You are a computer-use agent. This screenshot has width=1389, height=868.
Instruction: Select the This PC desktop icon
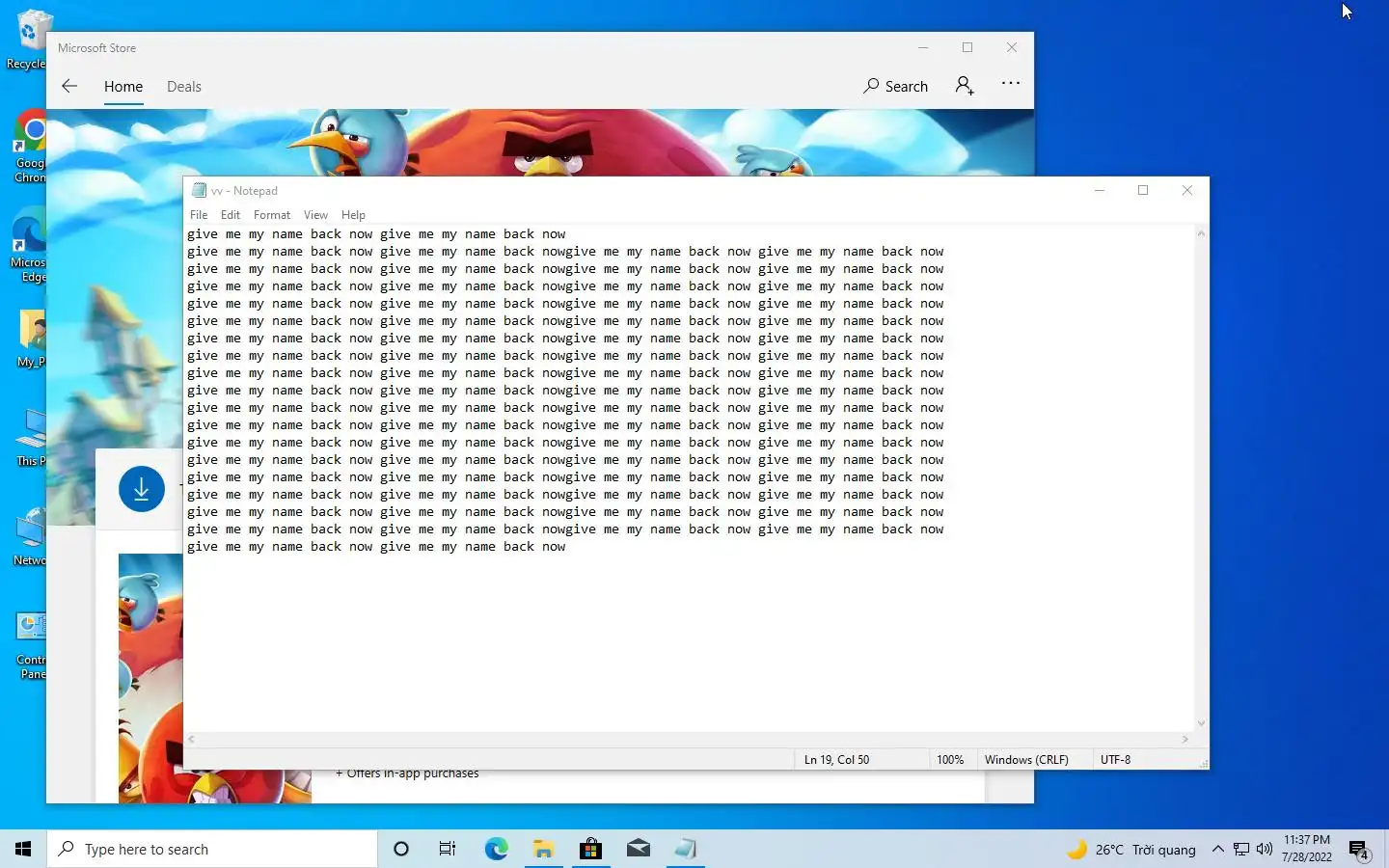tap(31, 439)
